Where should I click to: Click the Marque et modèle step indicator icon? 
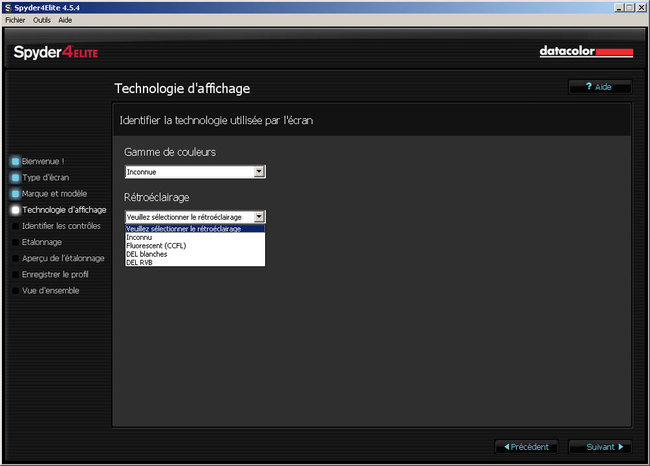pyautogui.click(x=16, y=194)
